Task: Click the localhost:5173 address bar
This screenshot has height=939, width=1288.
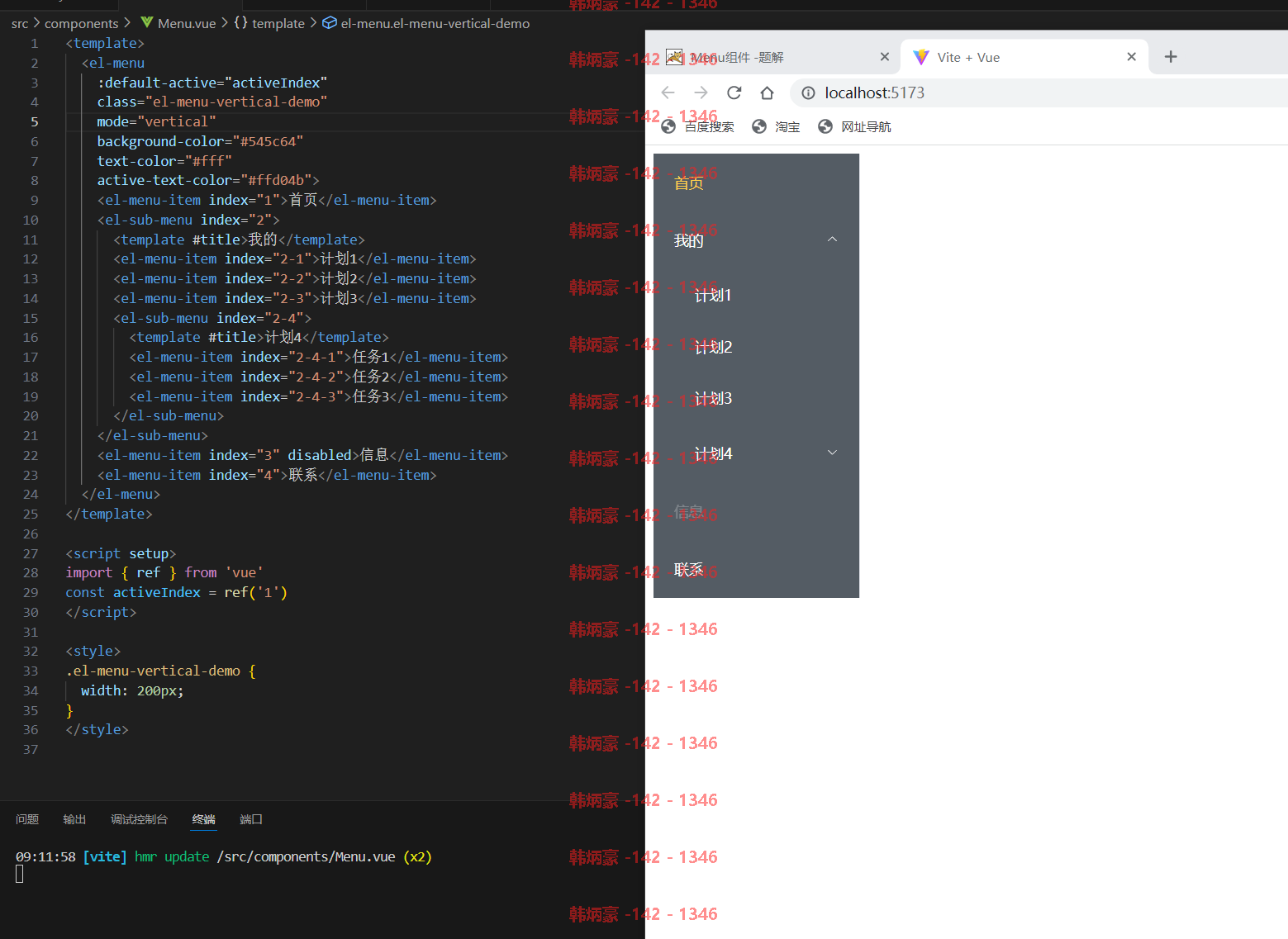Action: tap(1038, 92)
